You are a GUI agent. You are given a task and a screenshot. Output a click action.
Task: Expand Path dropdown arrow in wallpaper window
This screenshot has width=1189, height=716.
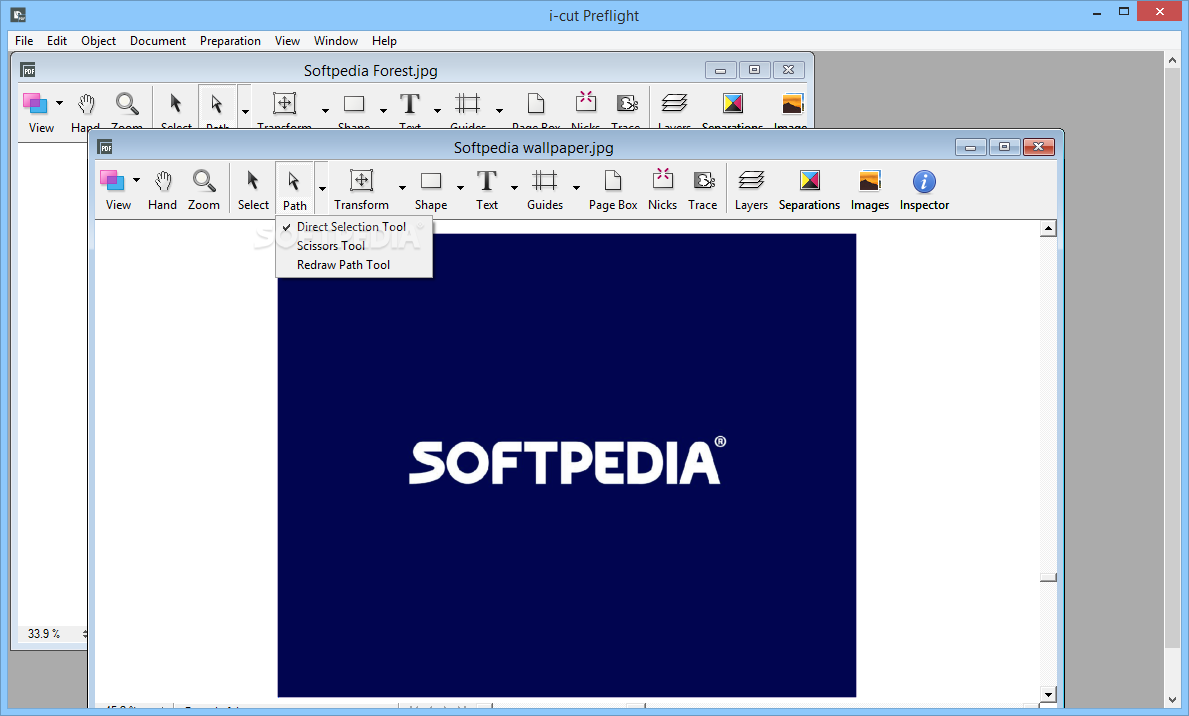coord(322,188)
